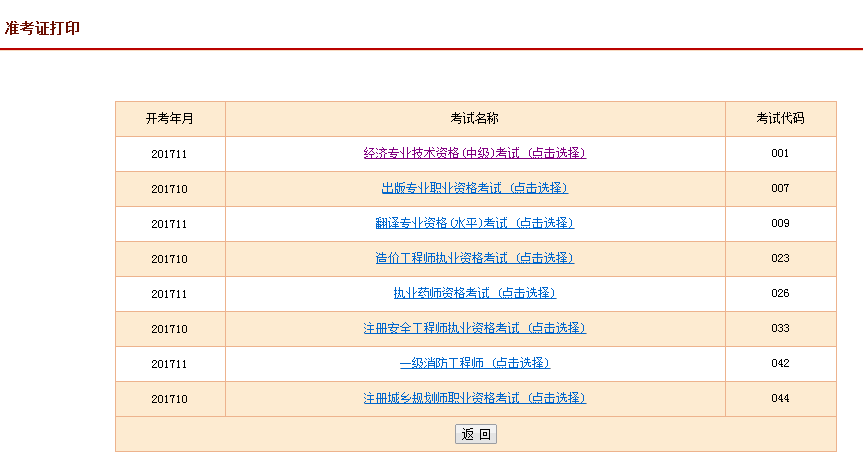Click the 开考年月 column header
Viewport: 863px width, 463px height.
tap(170, 118)
